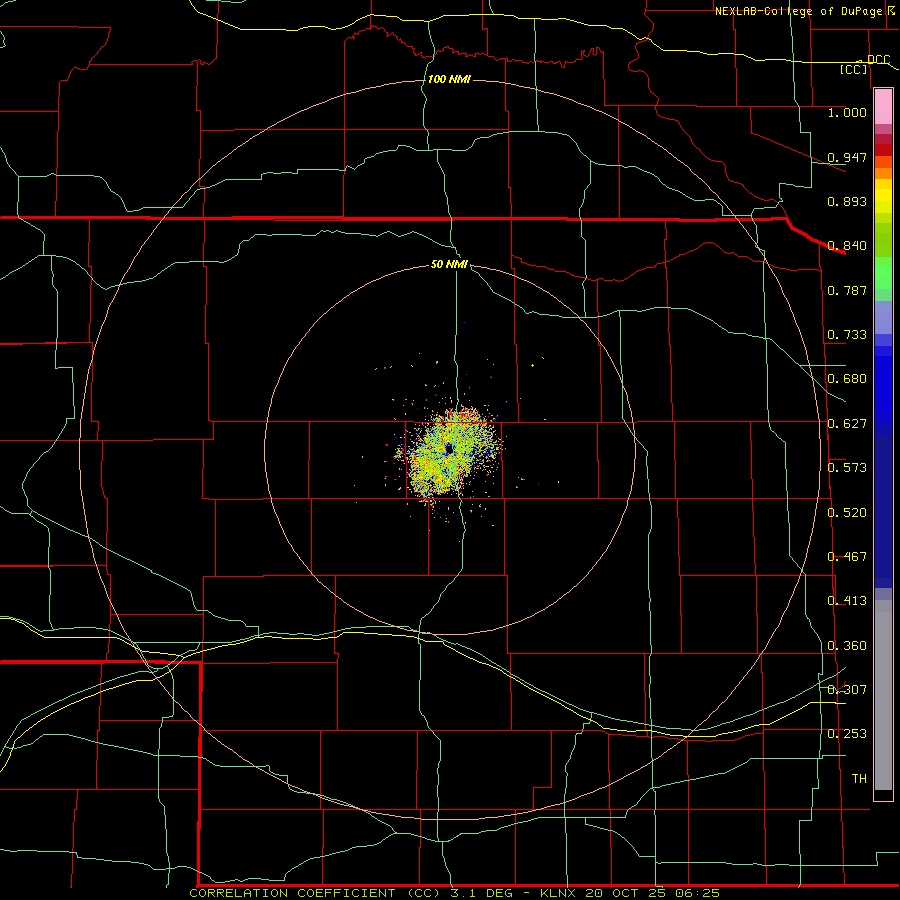
Task: Click the TH label near the scale bottom
Action: click(859, 779)
